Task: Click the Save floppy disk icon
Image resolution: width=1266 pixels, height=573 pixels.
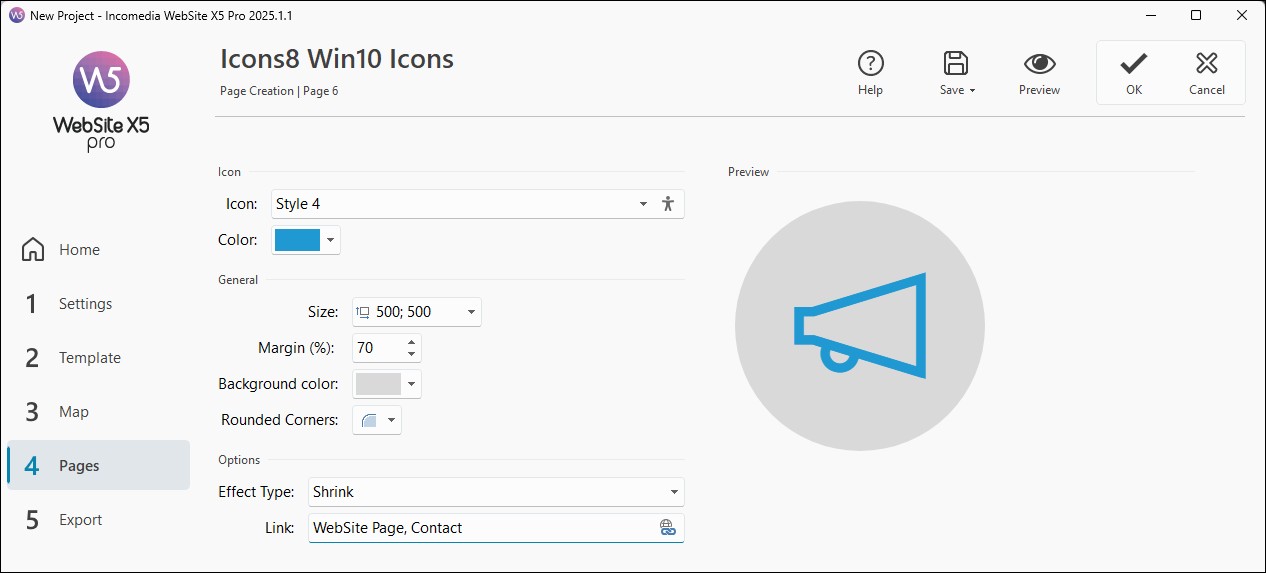Action: coord(956,63)
